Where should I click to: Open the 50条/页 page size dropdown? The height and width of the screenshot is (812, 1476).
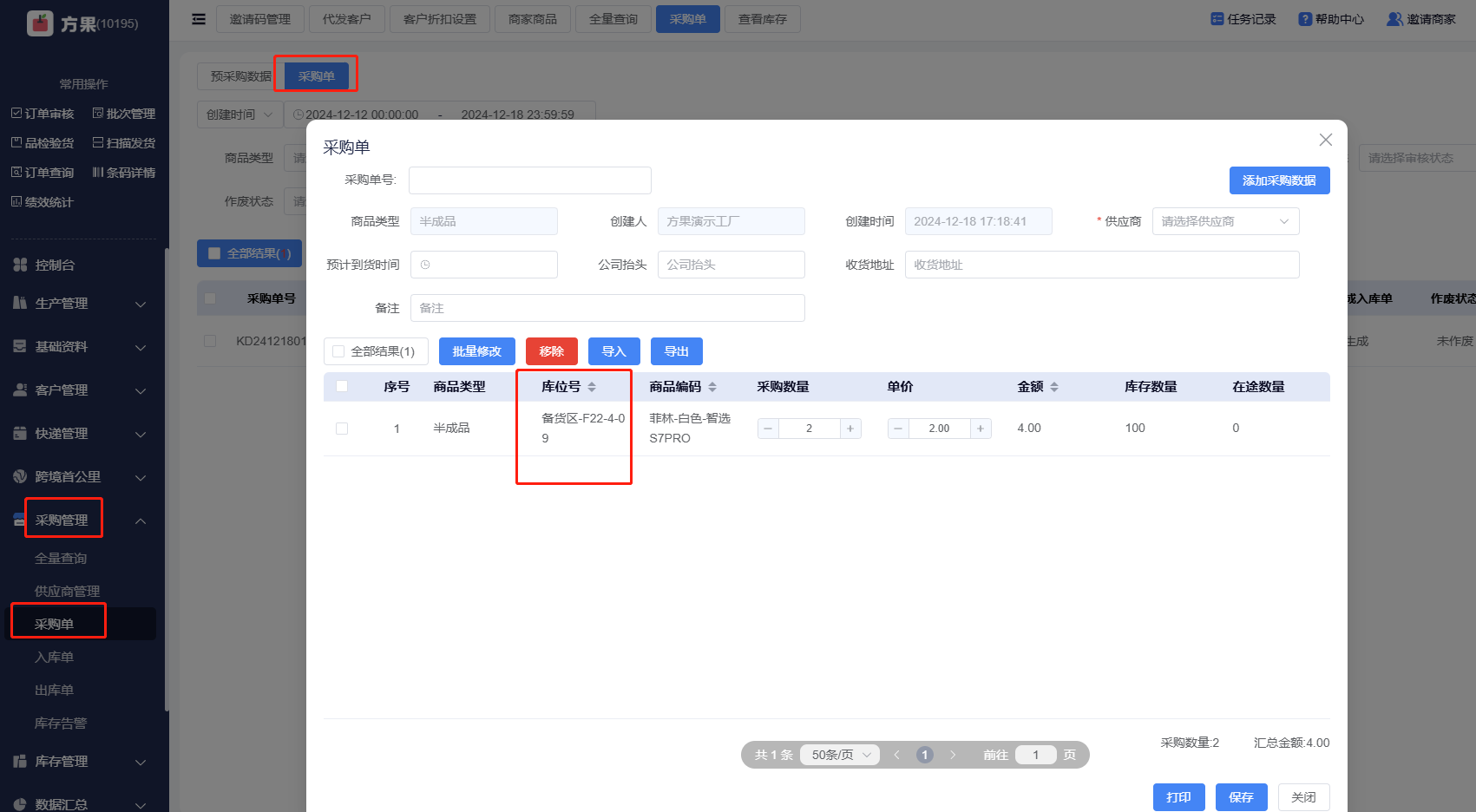point(839,755)
